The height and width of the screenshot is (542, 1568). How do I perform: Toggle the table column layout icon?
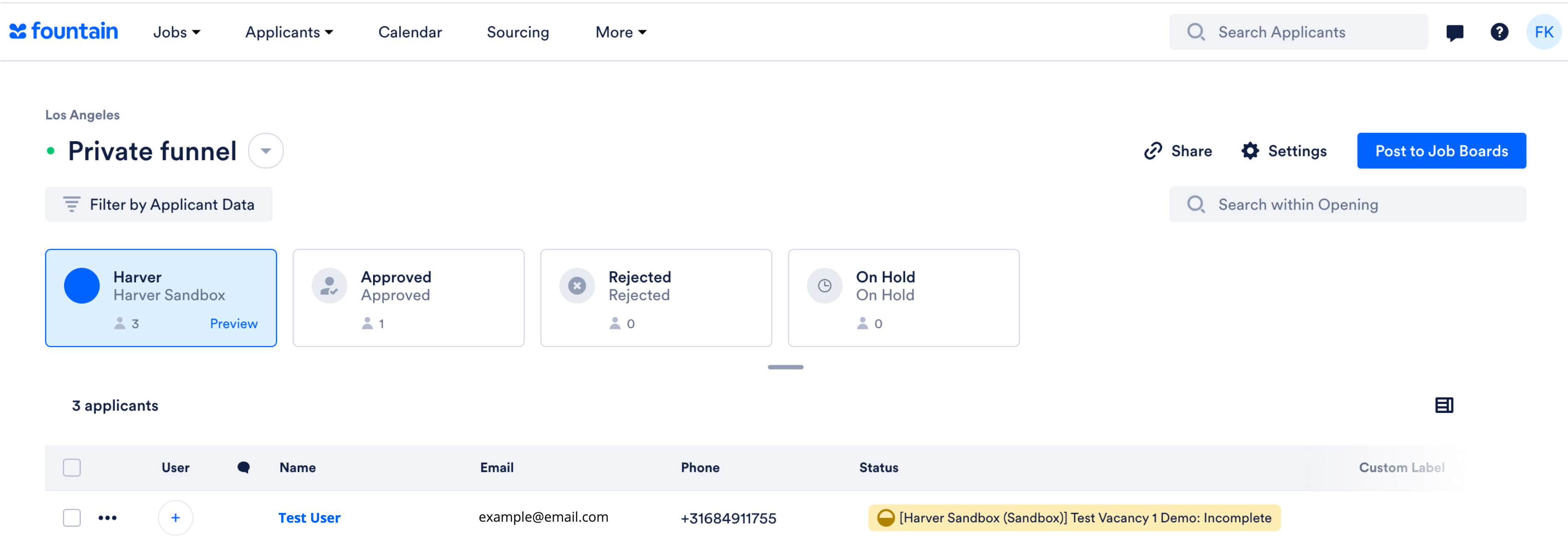point(1444,405)
